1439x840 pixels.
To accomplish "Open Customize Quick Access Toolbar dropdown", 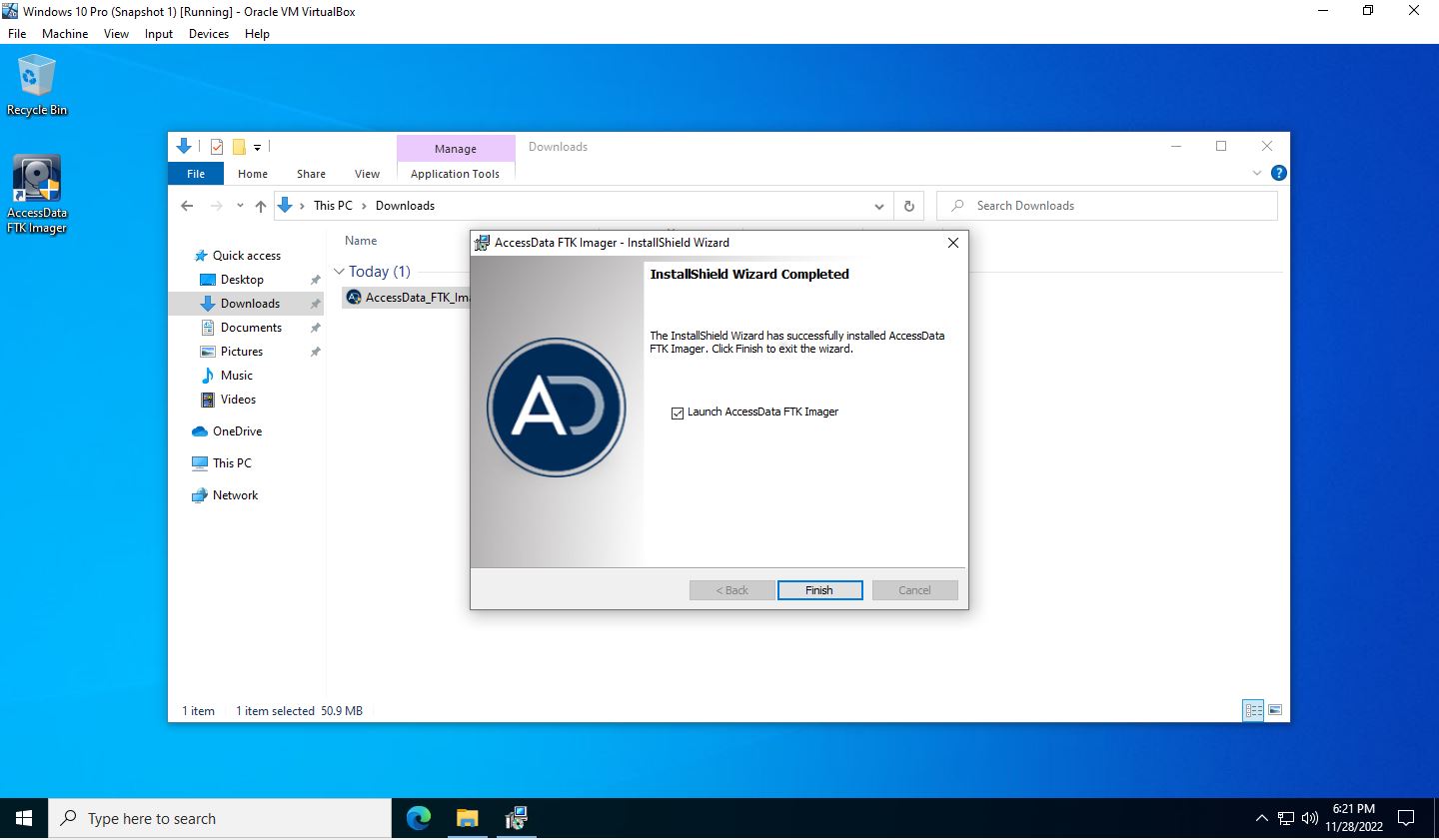I will (x=257, y=147).
